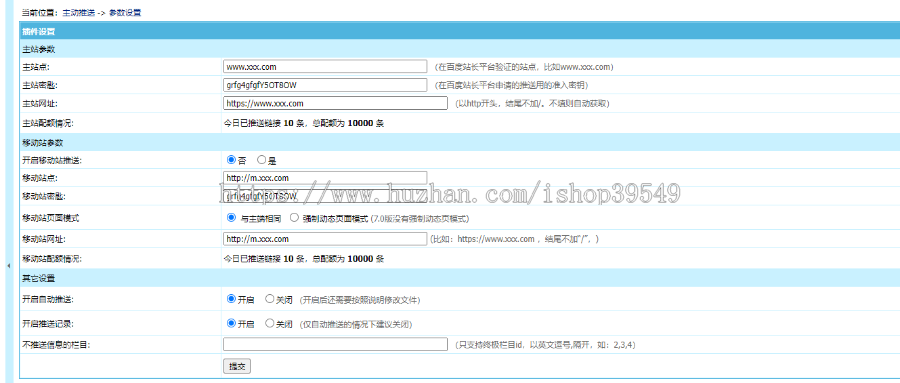Click the 移动站 quota text showing 10000 条
Viewport: 900px width, 383px height.
coord(304,258)
